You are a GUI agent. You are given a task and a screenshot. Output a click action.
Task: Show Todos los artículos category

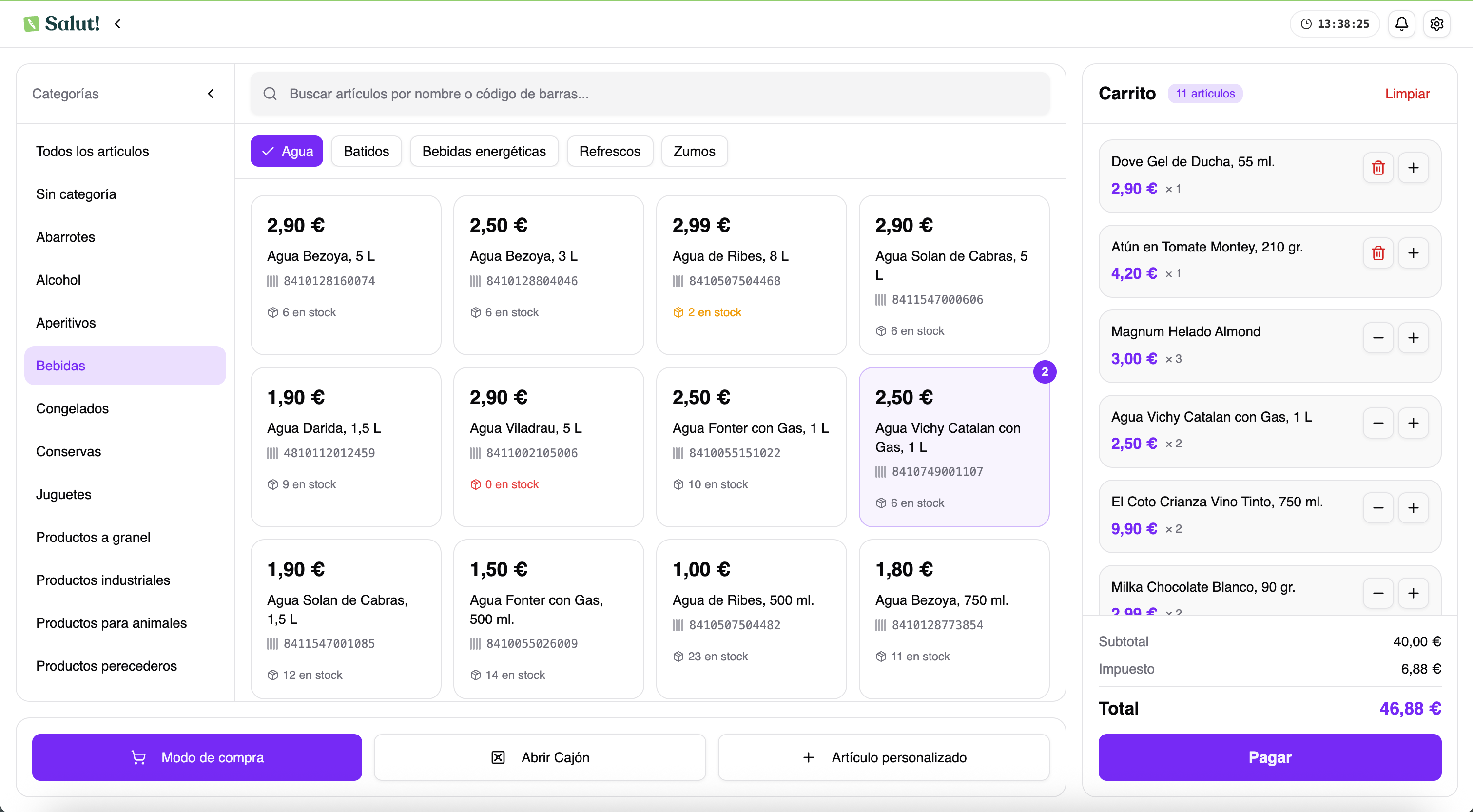pos(125,151)
